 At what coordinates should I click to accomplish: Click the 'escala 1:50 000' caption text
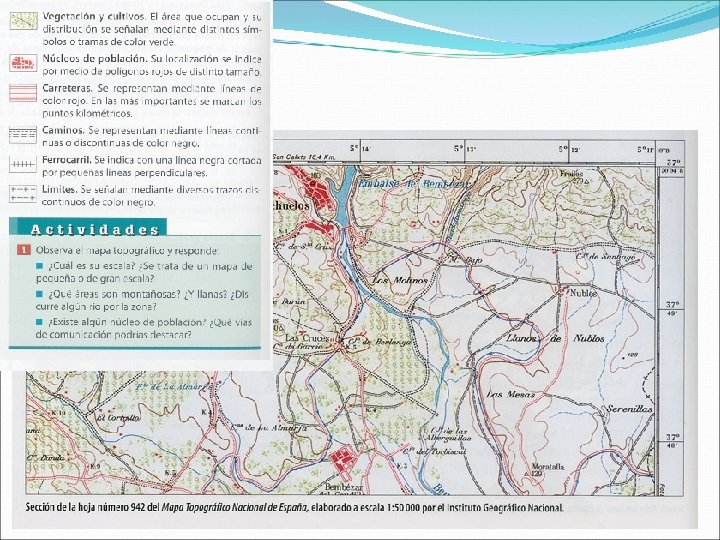coord(388,508)
